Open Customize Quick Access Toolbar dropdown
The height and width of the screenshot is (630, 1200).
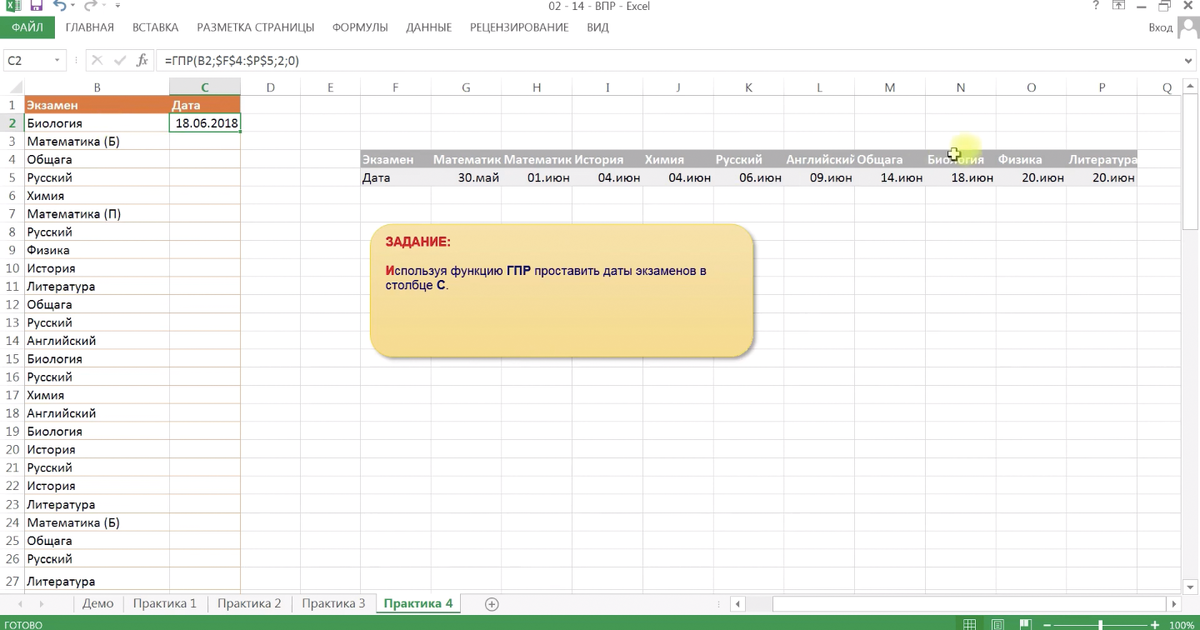click(x=118, y=7)
